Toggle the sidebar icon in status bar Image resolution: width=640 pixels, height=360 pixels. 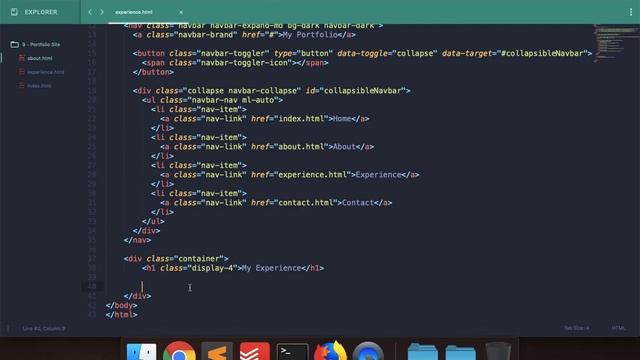pos(8,328)
